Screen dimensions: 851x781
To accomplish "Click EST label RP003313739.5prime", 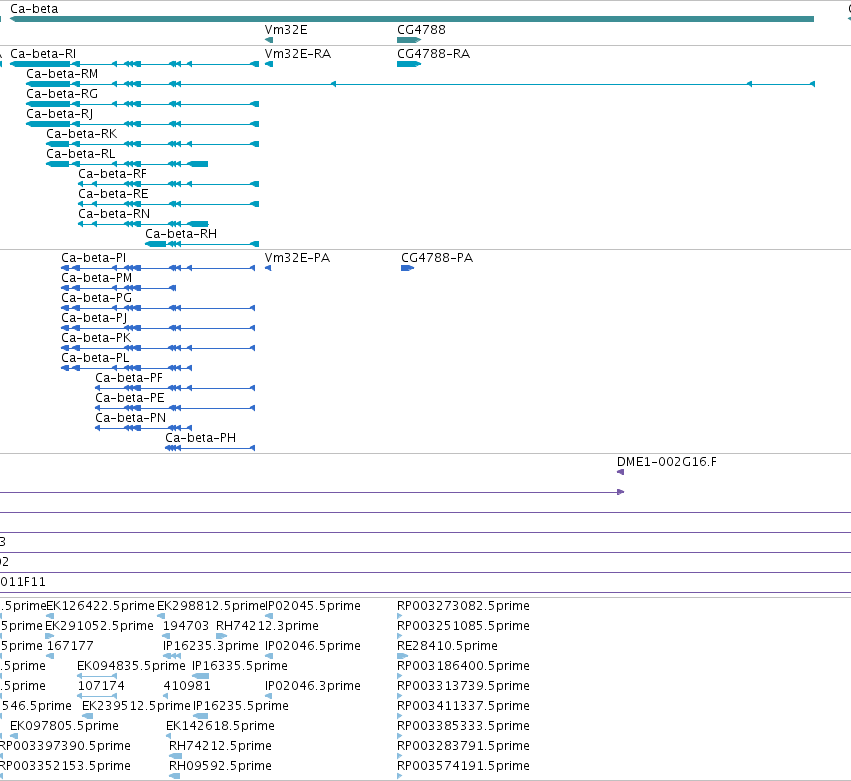I will point(463,686).
